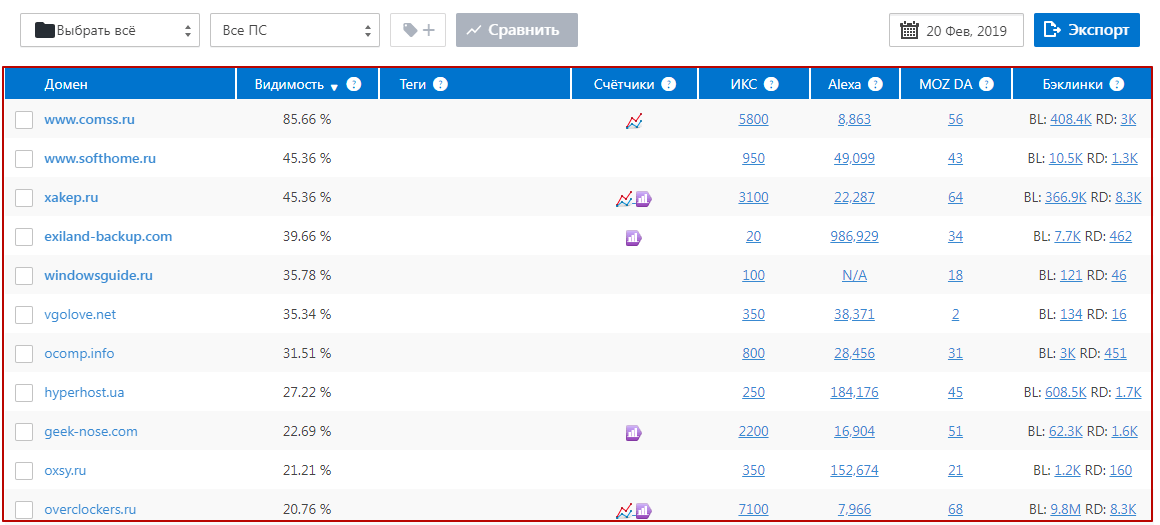The height and width of the screenshot is (525, 1160).
Task: Click the purple counter icon for exiland-backup.com
Action: point(634,238)
